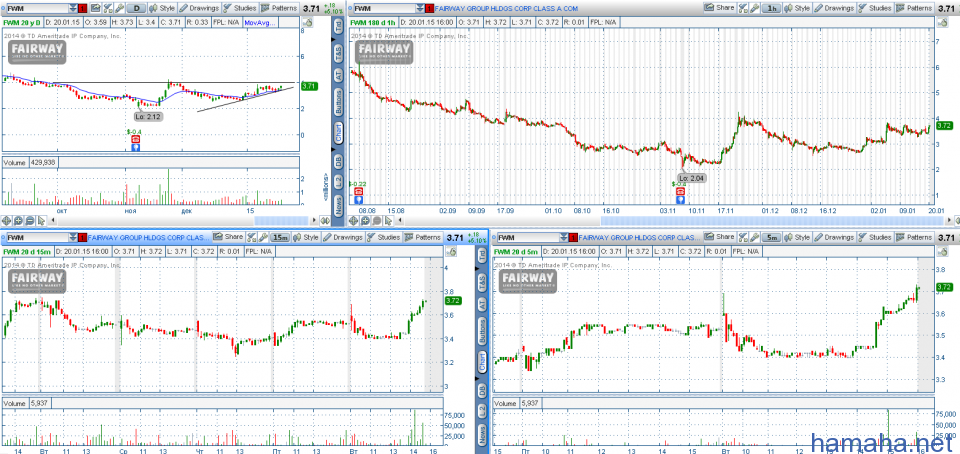Open the wrench settings icon in daily chart
Screen dimensions: 960x454
click(x=119, y=9)
